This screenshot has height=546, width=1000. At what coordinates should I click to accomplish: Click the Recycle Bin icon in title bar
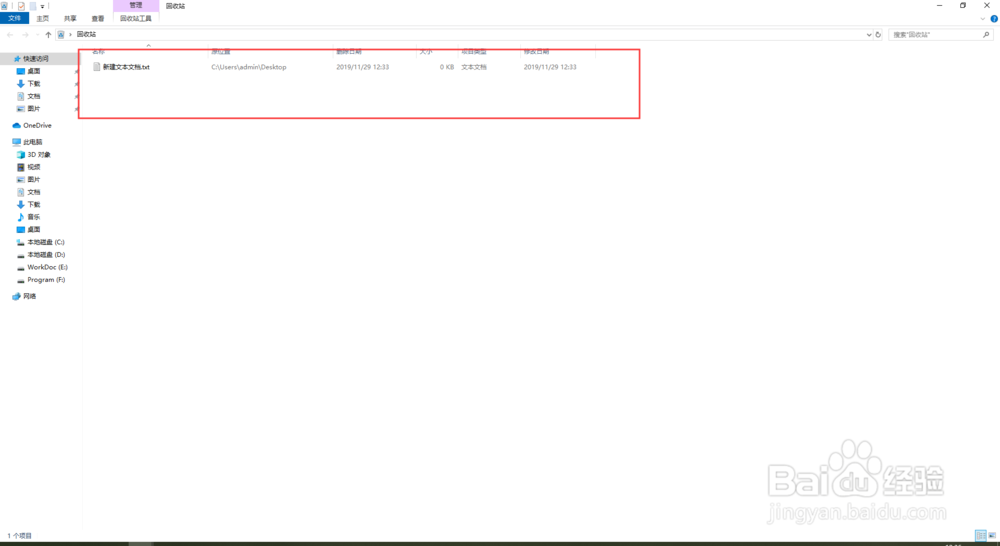4,6
